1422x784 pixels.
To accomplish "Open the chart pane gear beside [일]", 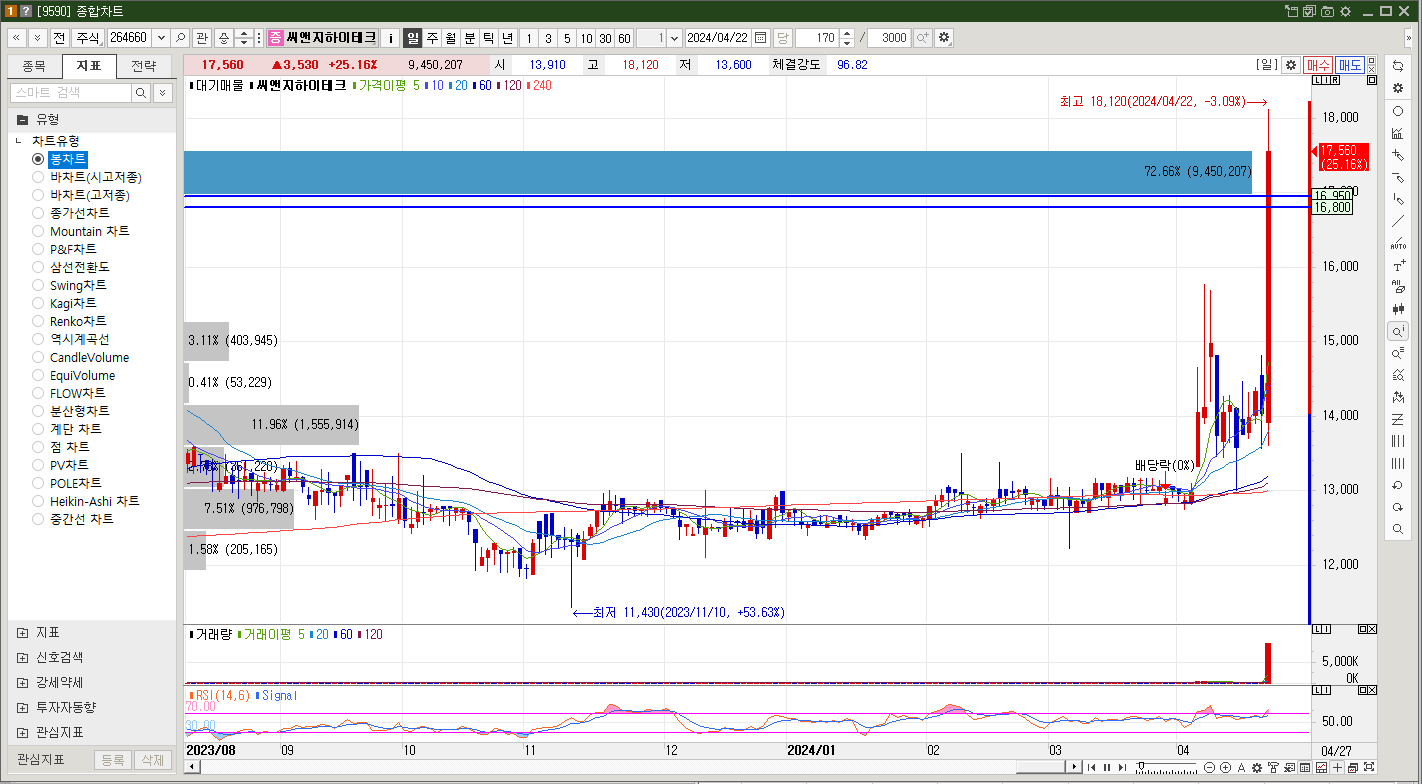I will (x=1291, y=64).
